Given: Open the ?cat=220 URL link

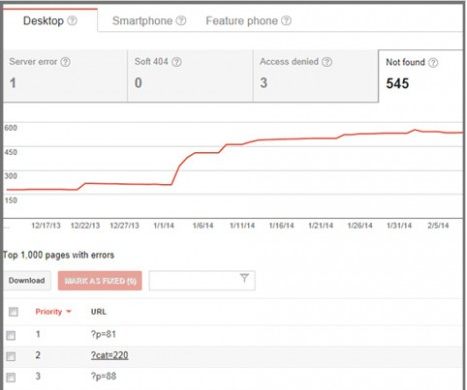Looking at the screenshot, I should point(109,355).
